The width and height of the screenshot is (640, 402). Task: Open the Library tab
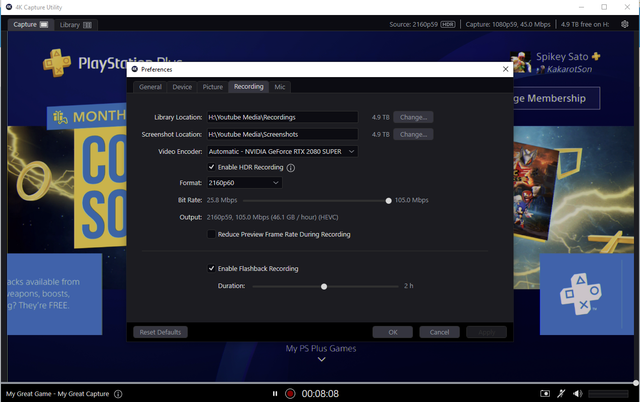[76, 25]
